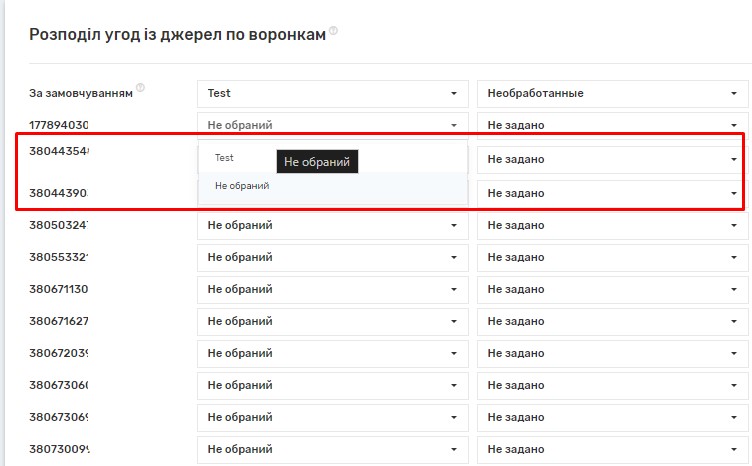Open Не задано dropdown in 177894030 row

tap(612, 125)
